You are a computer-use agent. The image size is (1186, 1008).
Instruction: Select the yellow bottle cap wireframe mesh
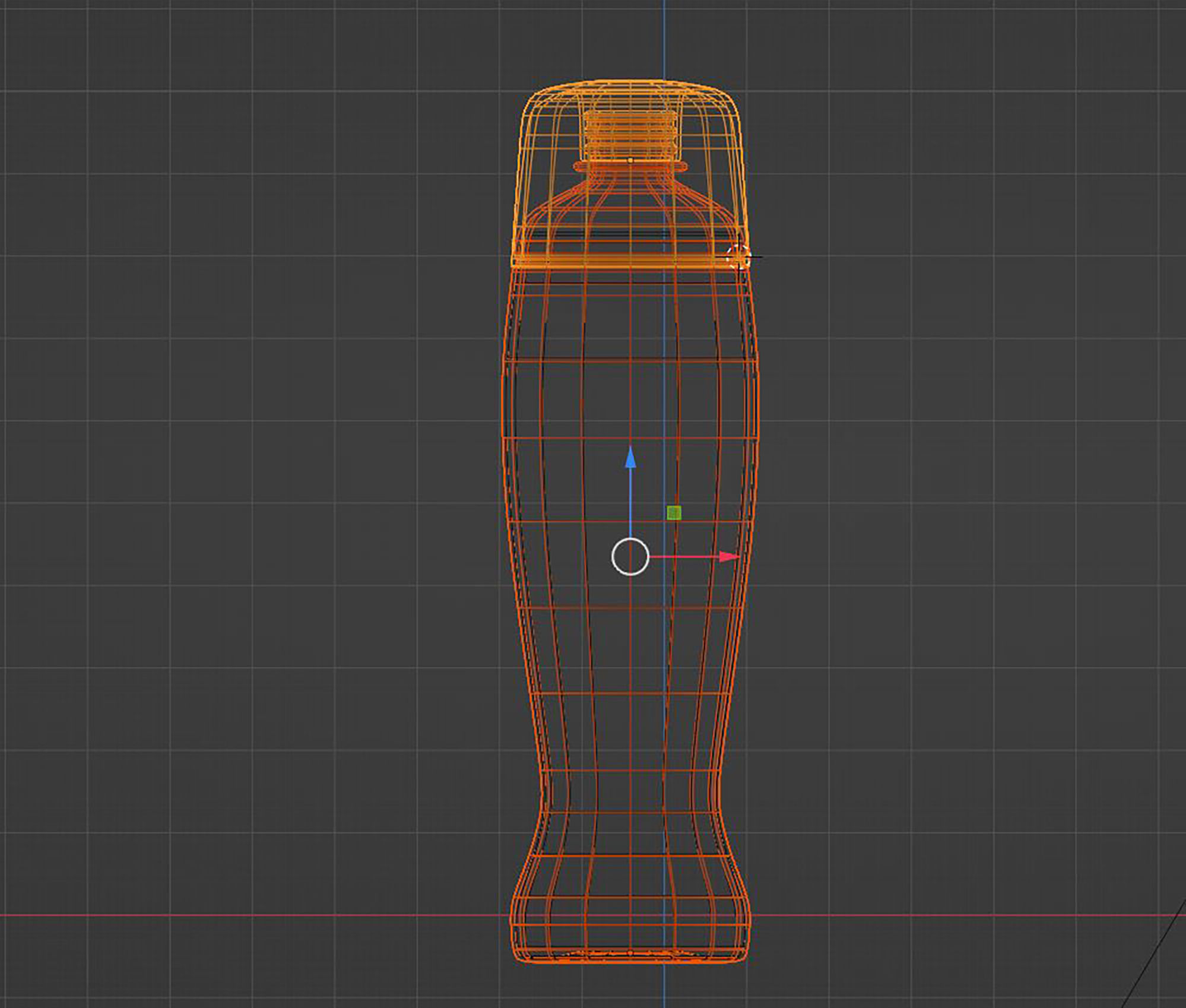(630, 173)
